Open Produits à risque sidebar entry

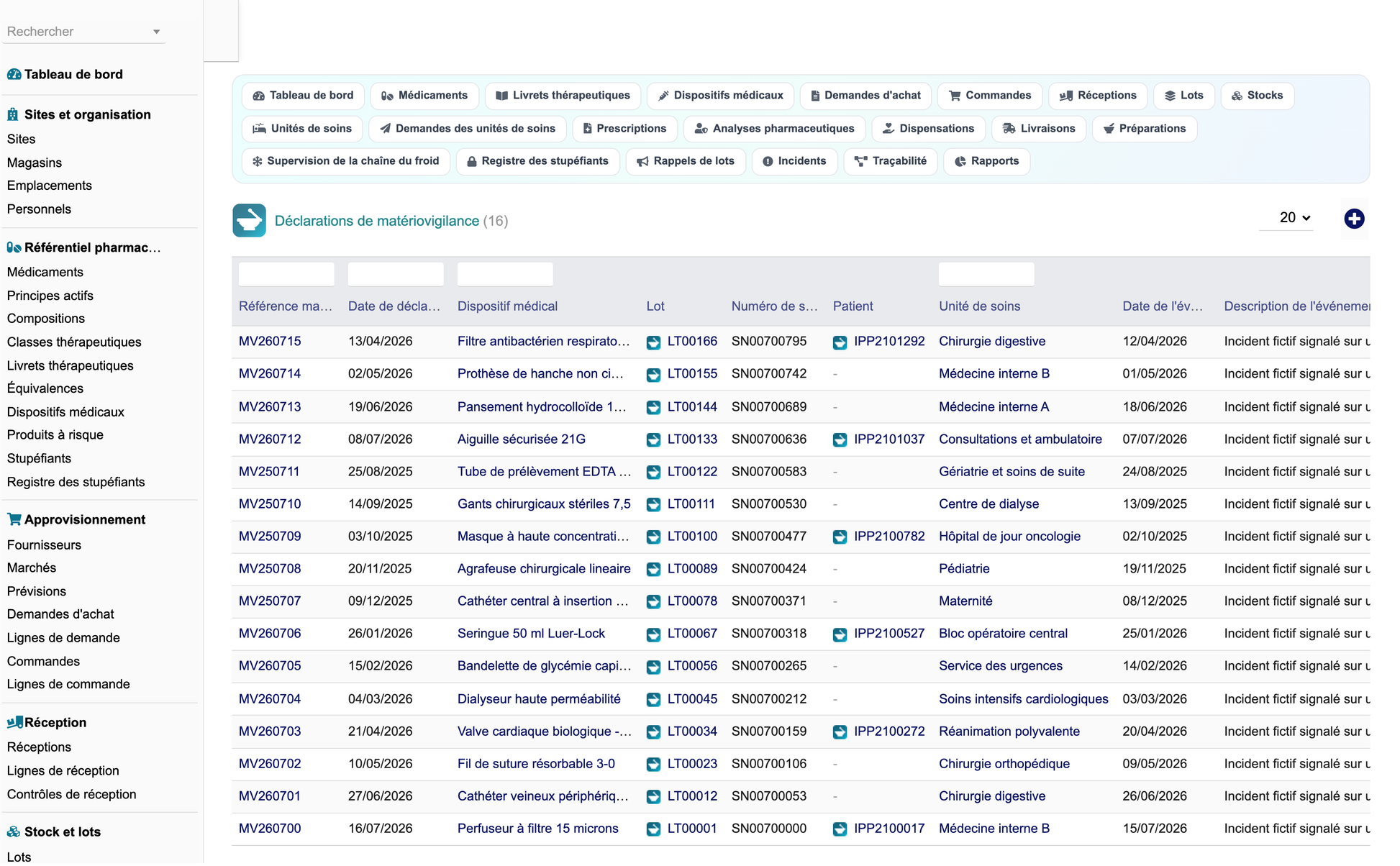pyautogui.click(x=55, y=435)
